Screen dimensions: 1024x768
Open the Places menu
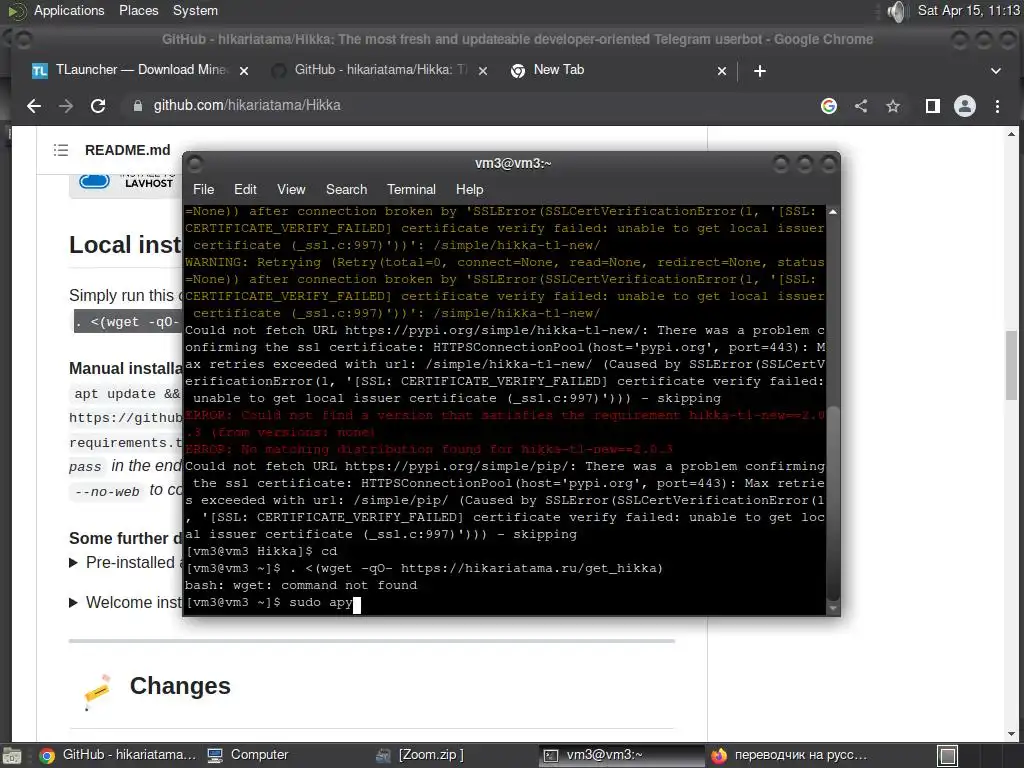138,10
